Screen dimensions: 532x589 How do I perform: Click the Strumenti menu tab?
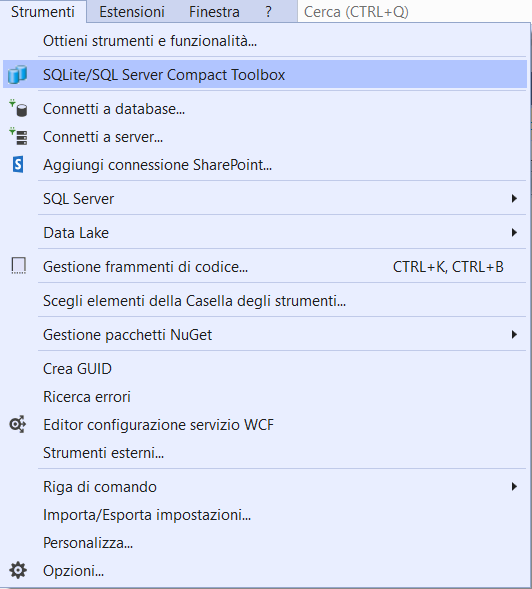coord(43,12)
